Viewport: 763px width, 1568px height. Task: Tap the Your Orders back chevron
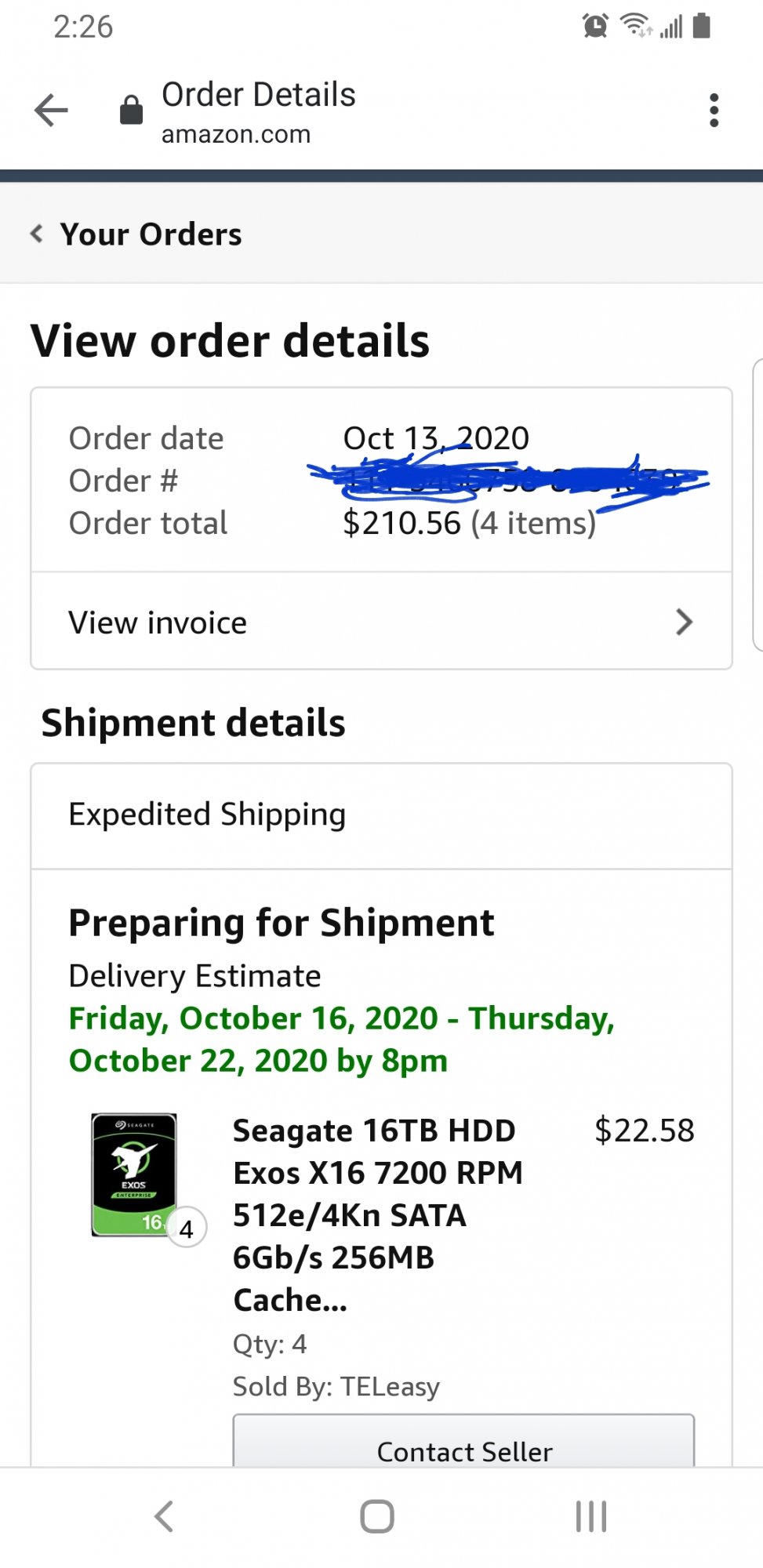pyautogui.click(x=37, y=234)
